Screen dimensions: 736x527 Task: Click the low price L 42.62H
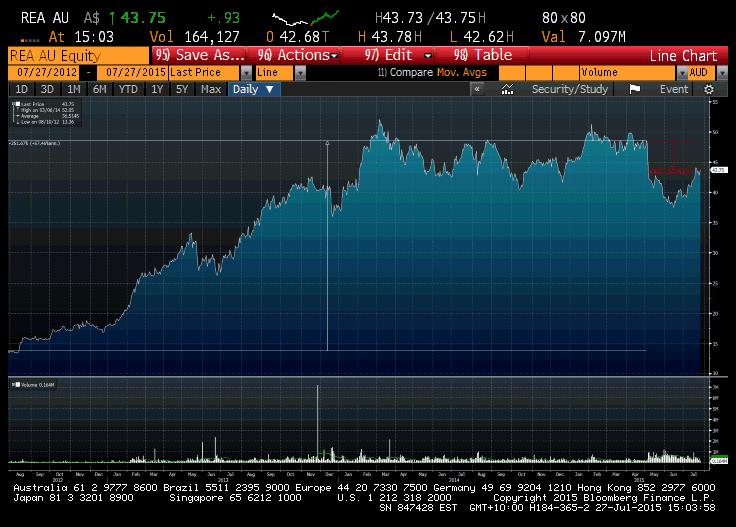coord(482,37)
